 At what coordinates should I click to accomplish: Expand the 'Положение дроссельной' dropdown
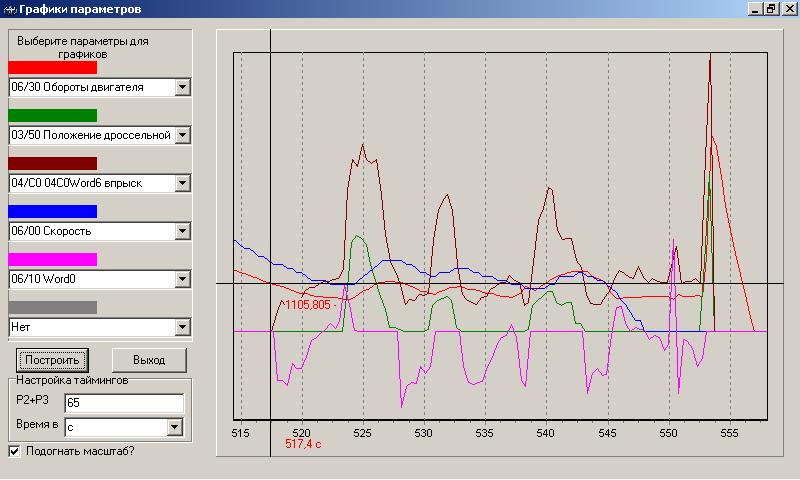[x=182, y=135]
